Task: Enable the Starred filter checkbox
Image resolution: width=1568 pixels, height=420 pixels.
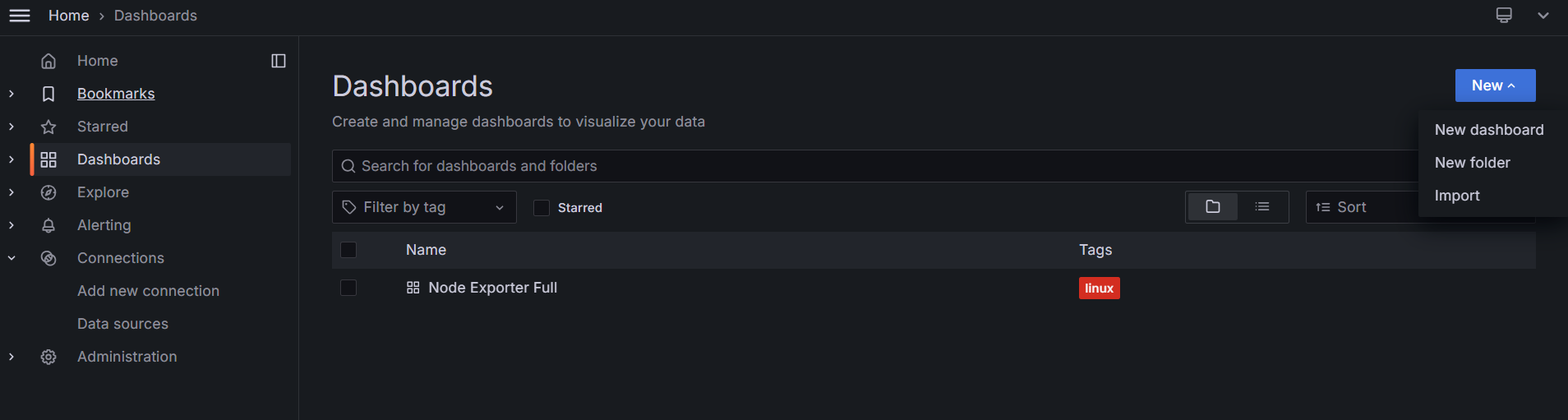Action: click(x=542, y=208)
